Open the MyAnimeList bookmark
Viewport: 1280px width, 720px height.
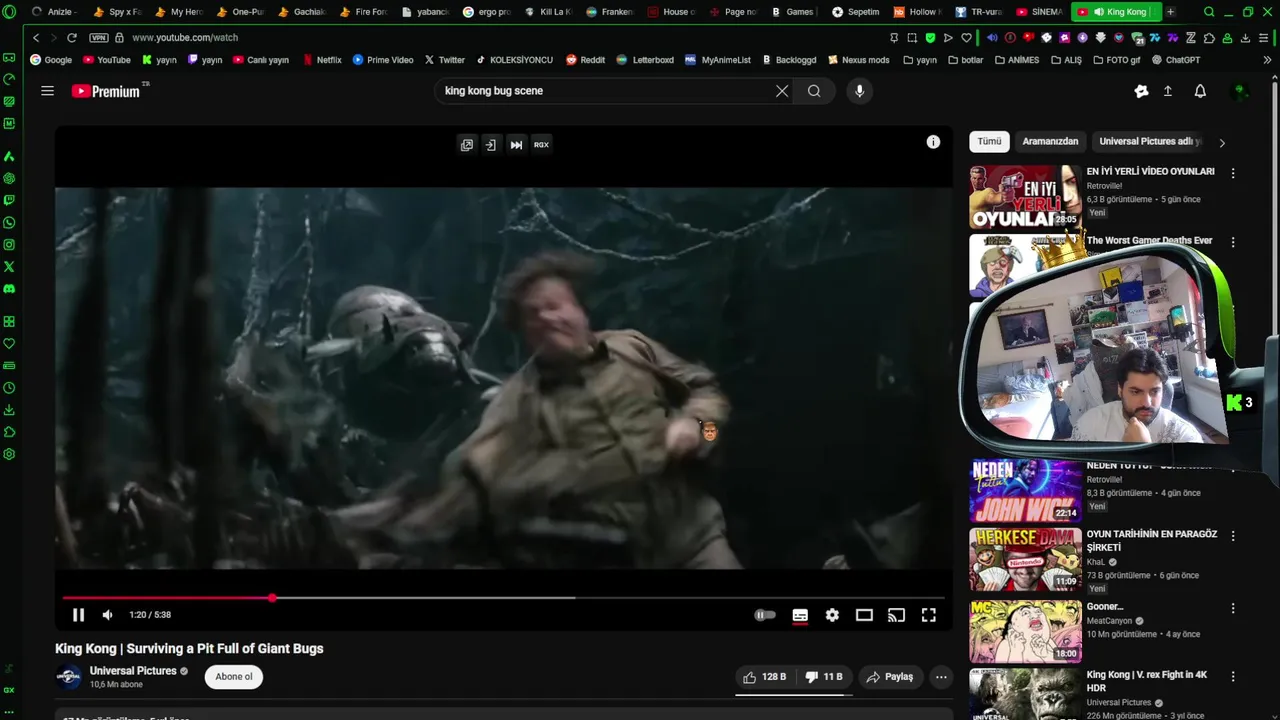(x=717, y=60)
